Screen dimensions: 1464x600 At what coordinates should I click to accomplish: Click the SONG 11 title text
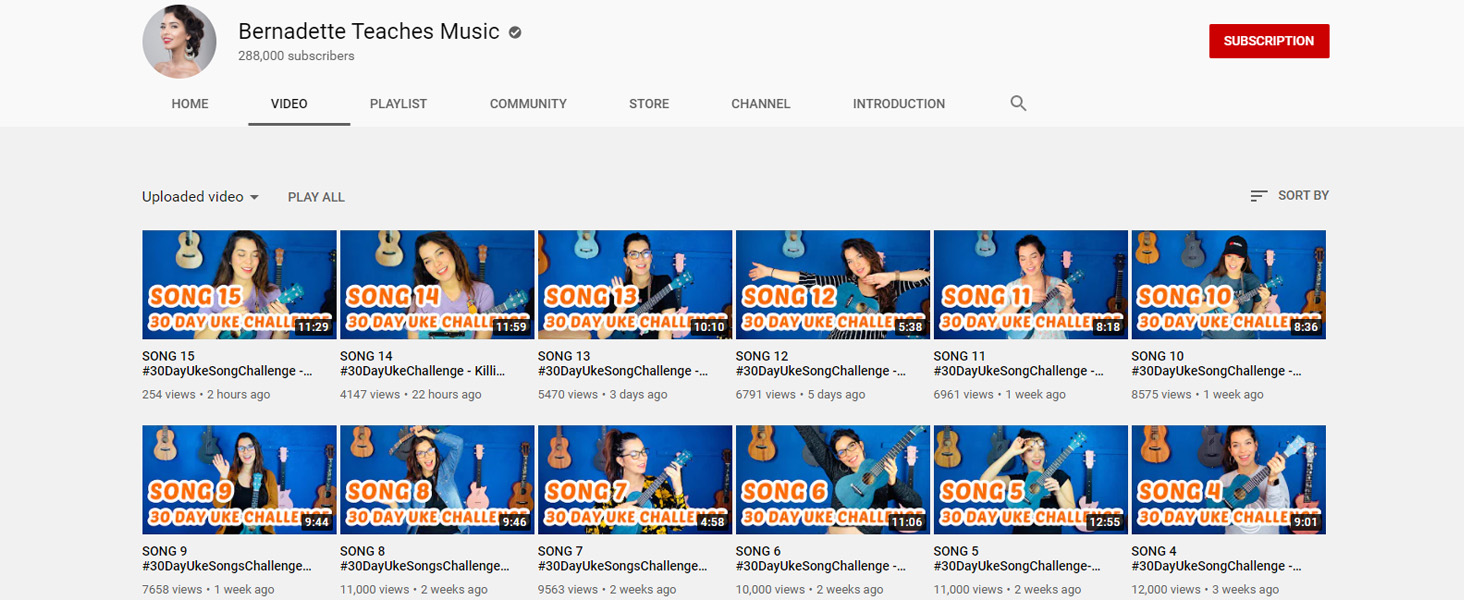pos(1019,363)
